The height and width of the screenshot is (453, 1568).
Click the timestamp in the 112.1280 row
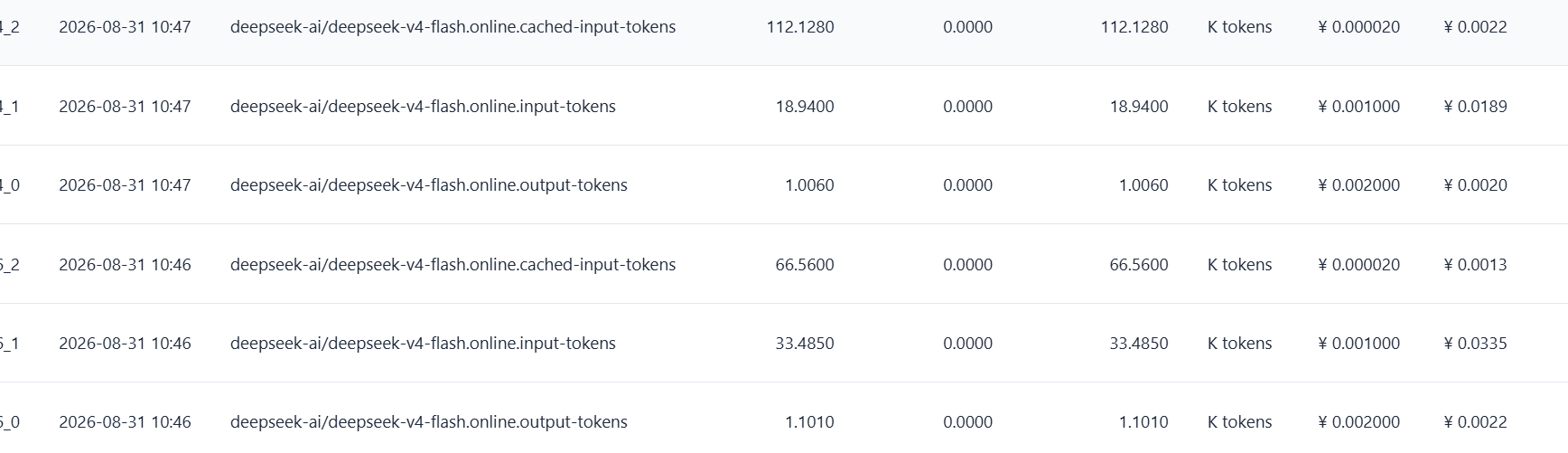coord(125,27)
